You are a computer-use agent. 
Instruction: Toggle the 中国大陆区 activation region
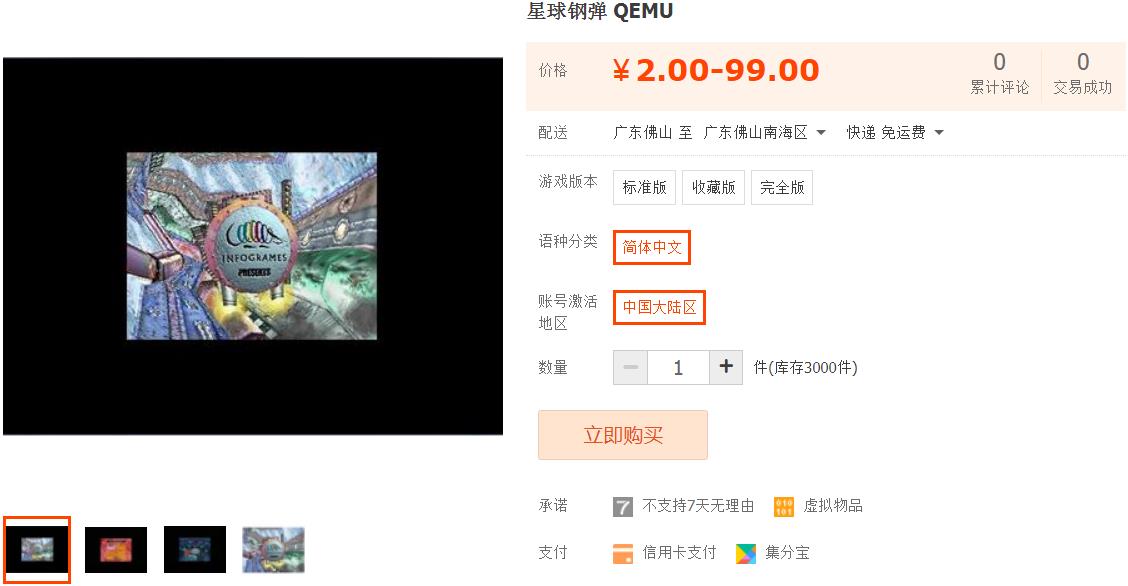click(x=659, y=307)
